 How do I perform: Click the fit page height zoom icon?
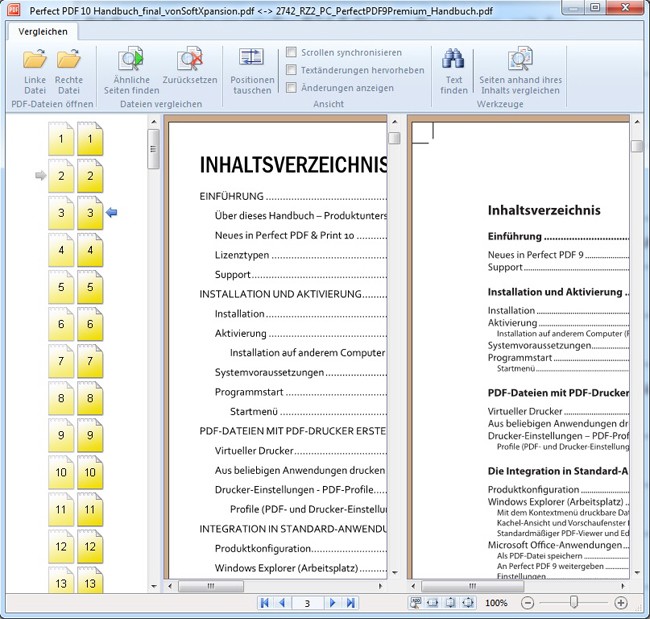click(450, 602)
